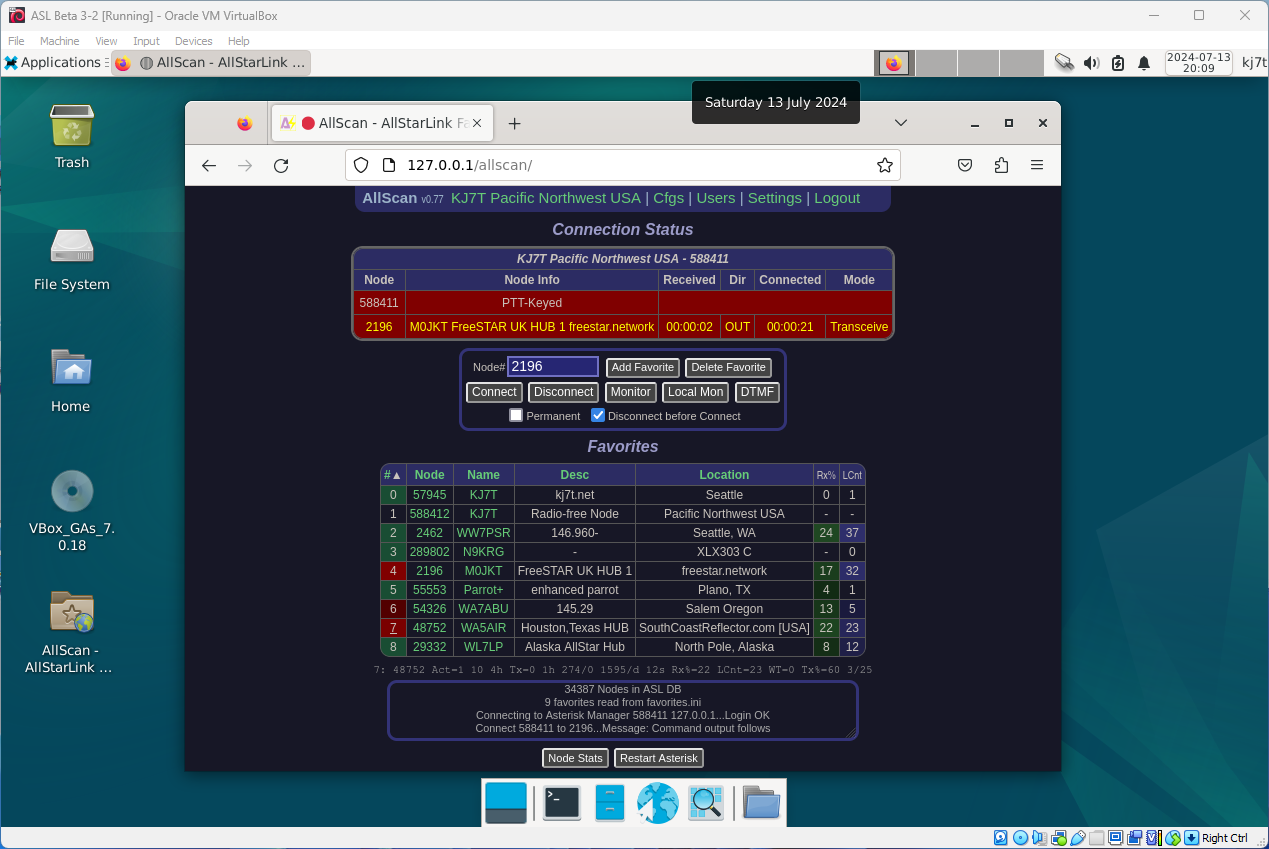Open the terminal emulator from the dock
The width and height of the screenshot is (1269, 849).
(561, 803)
